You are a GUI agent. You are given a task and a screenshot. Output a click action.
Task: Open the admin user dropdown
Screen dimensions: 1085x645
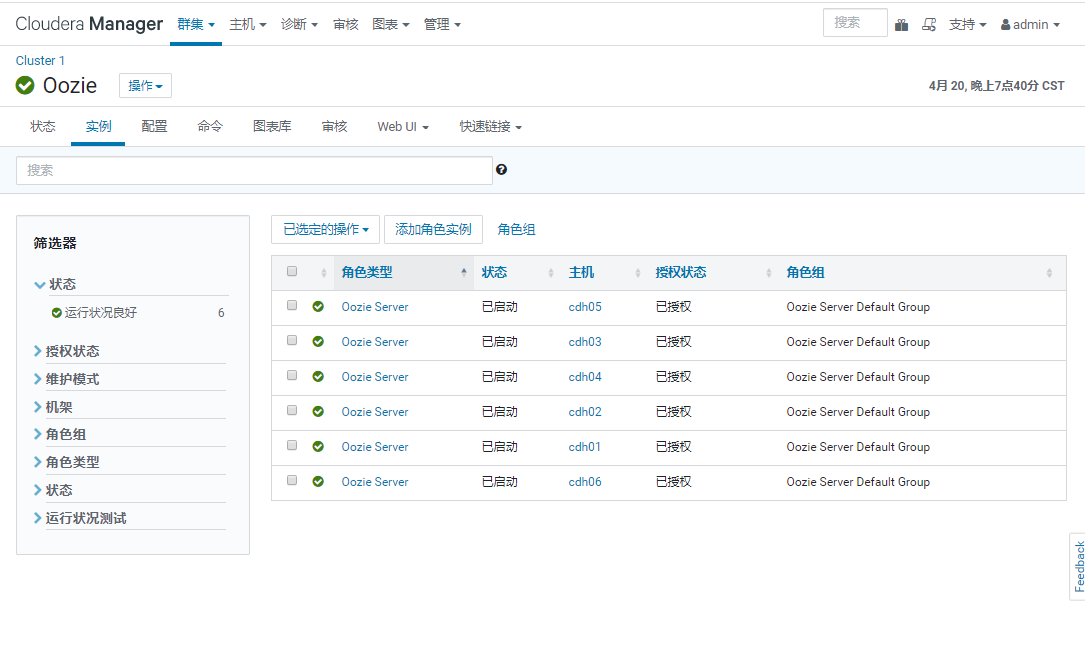[1030, 25]
